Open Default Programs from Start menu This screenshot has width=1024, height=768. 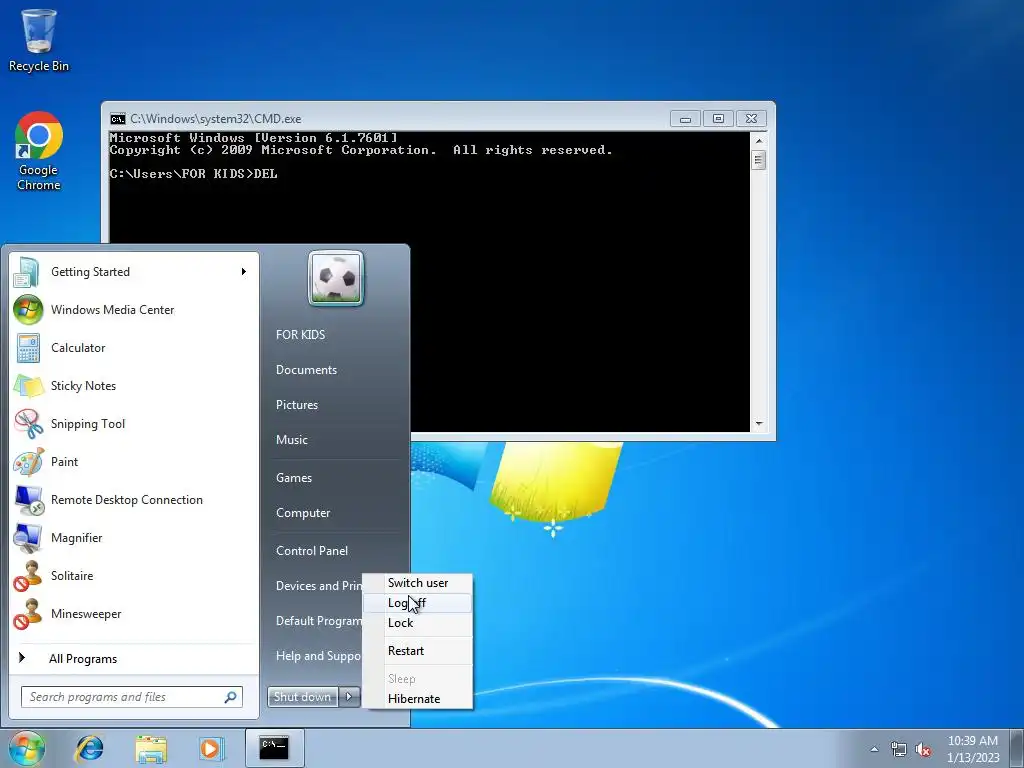tap(319, 621)
